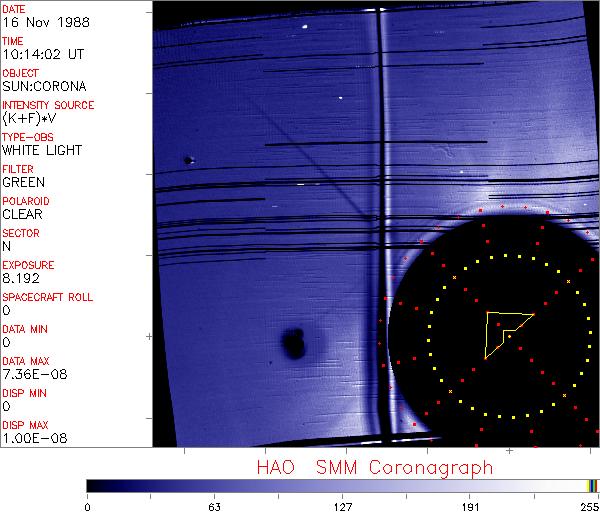Image resolution: width=600 pixels, height=512 pixels.
Task: Click the "HAO SMM Coronagraph" title
Action: click(x=375, y=468)
